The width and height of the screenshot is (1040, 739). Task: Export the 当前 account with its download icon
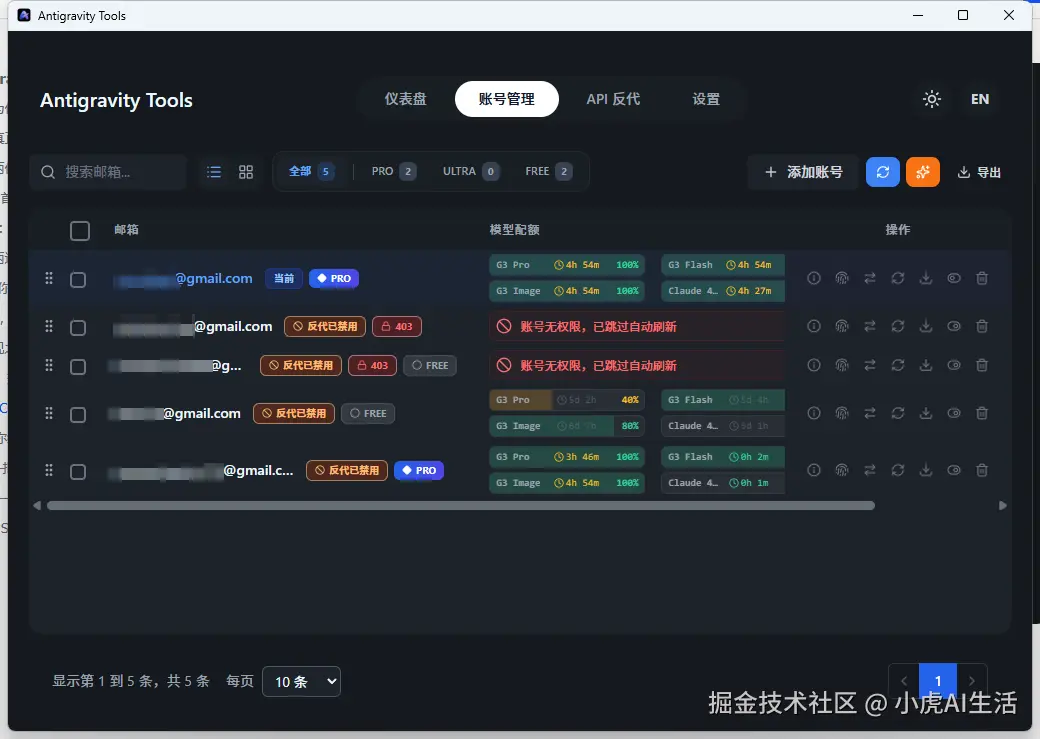coord(925,278)
